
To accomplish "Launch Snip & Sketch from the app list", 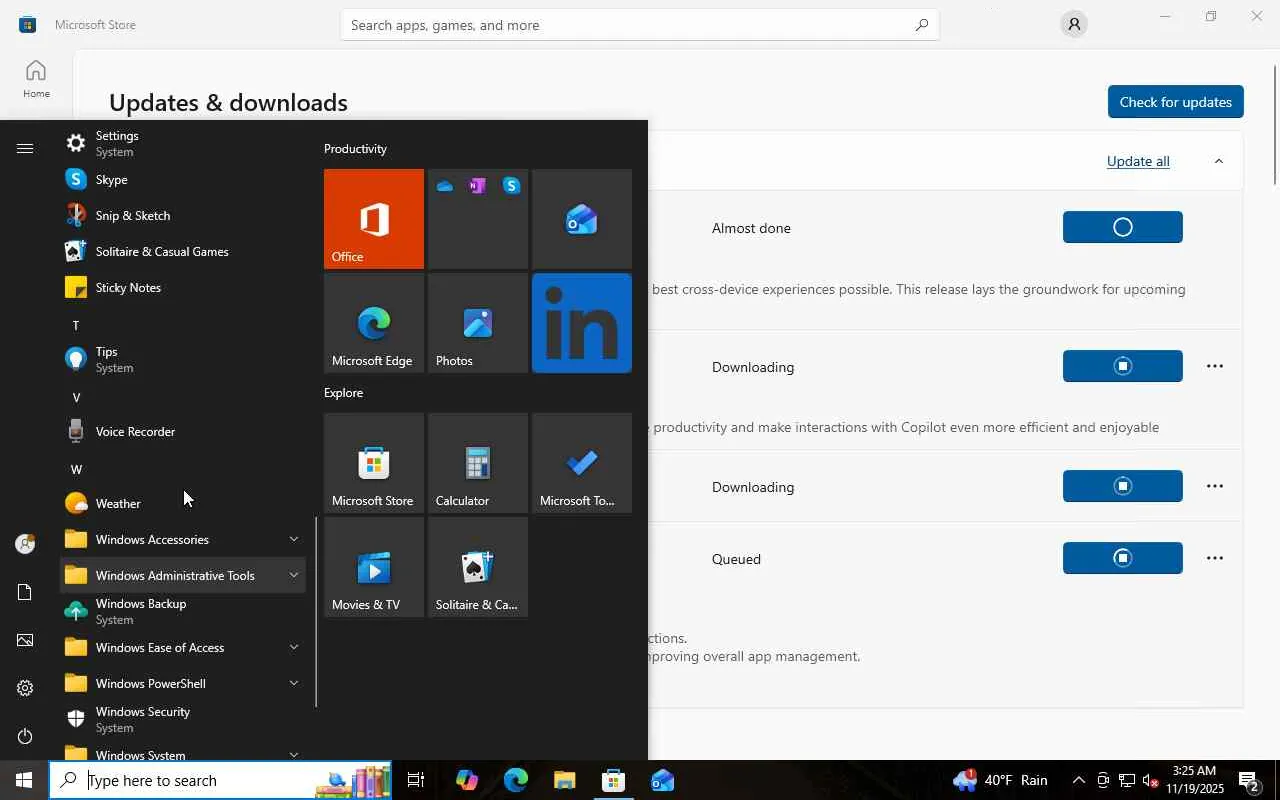I will [x=183, y=216].
